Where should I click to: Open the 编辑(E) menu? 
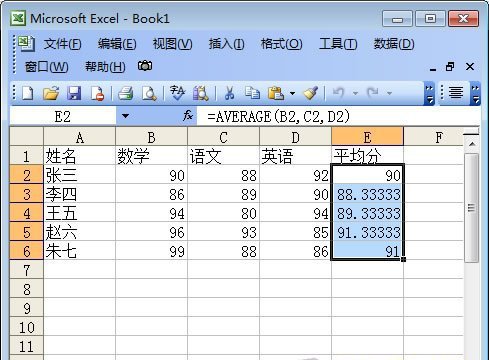(x=117, y=44)
